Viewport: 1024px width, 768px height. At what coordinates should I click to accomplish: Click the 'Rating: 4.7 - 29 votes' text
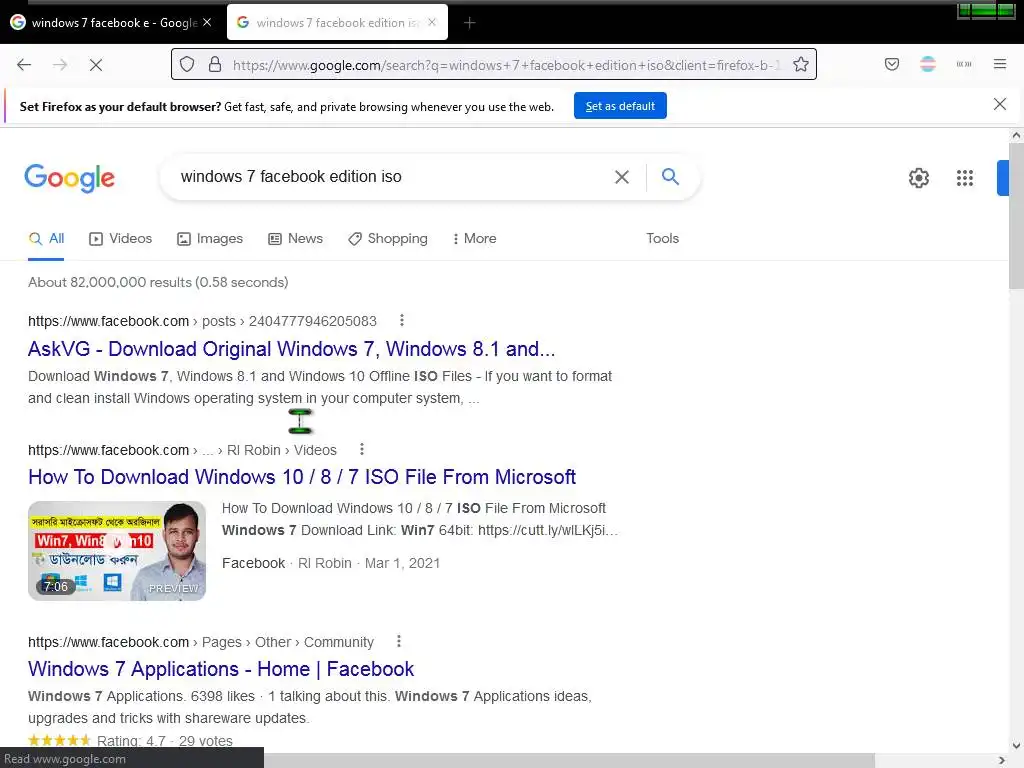(x=165, y=741)
